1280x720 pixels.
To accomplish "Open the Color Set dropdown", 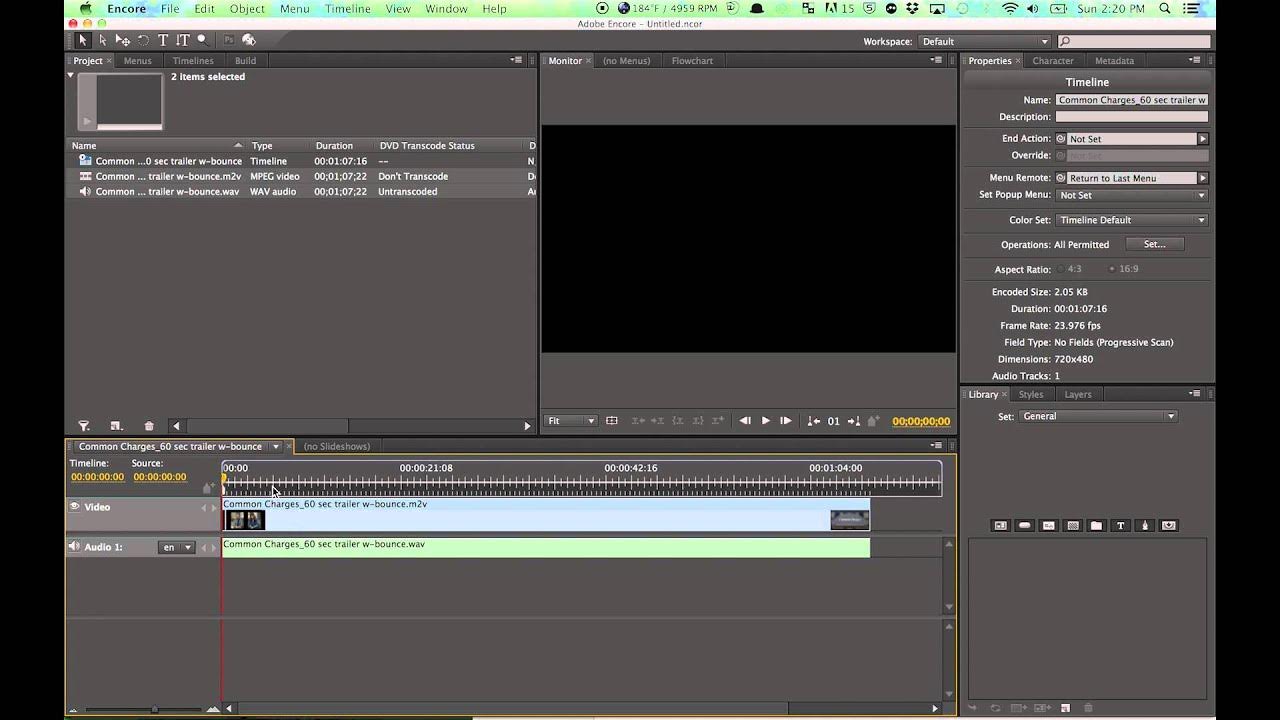I will tap(1132, 220).
